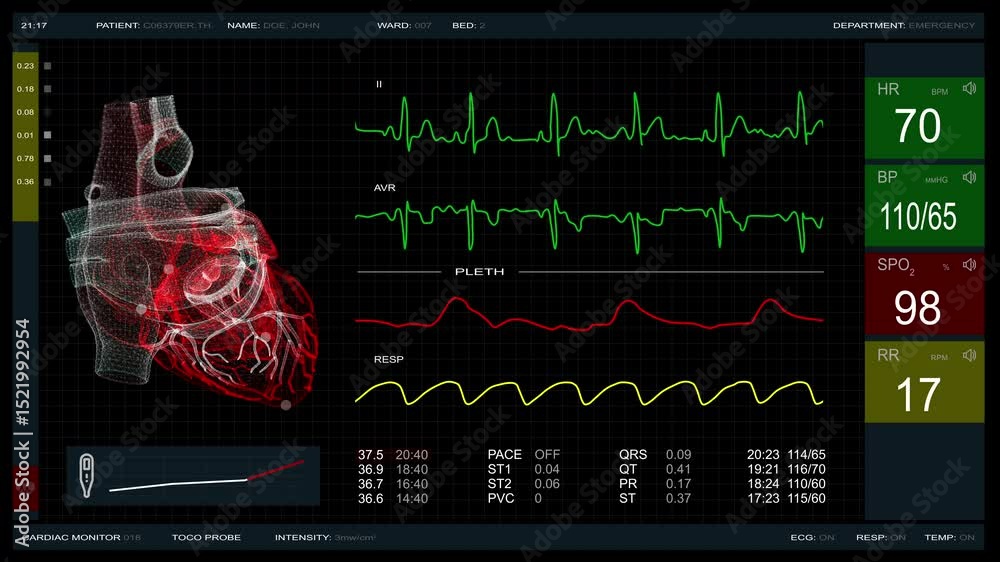Toggle the square next to 0.23
The width and height of the screenshot is (1000, 562).
coord(47,66)
